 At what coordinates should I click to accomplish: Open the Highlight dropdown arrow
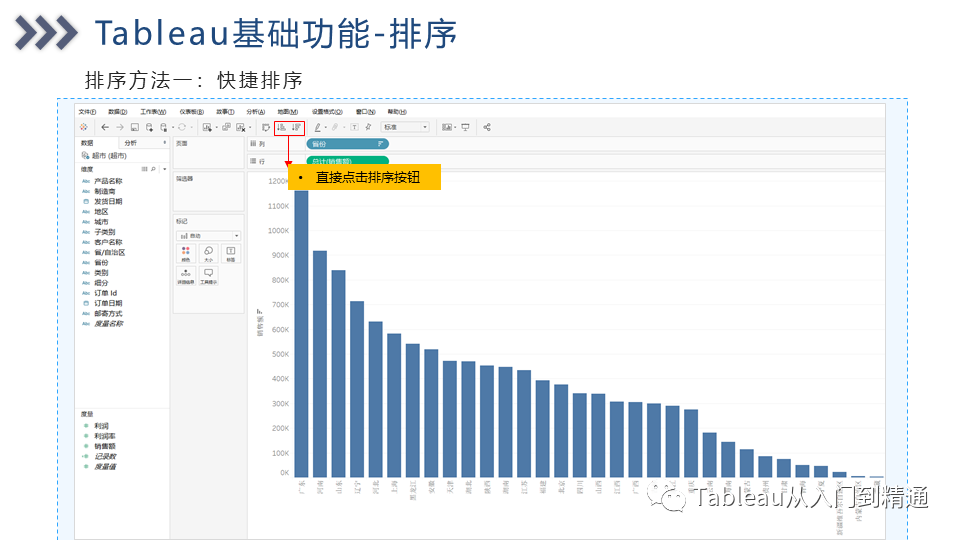(326, 127)
